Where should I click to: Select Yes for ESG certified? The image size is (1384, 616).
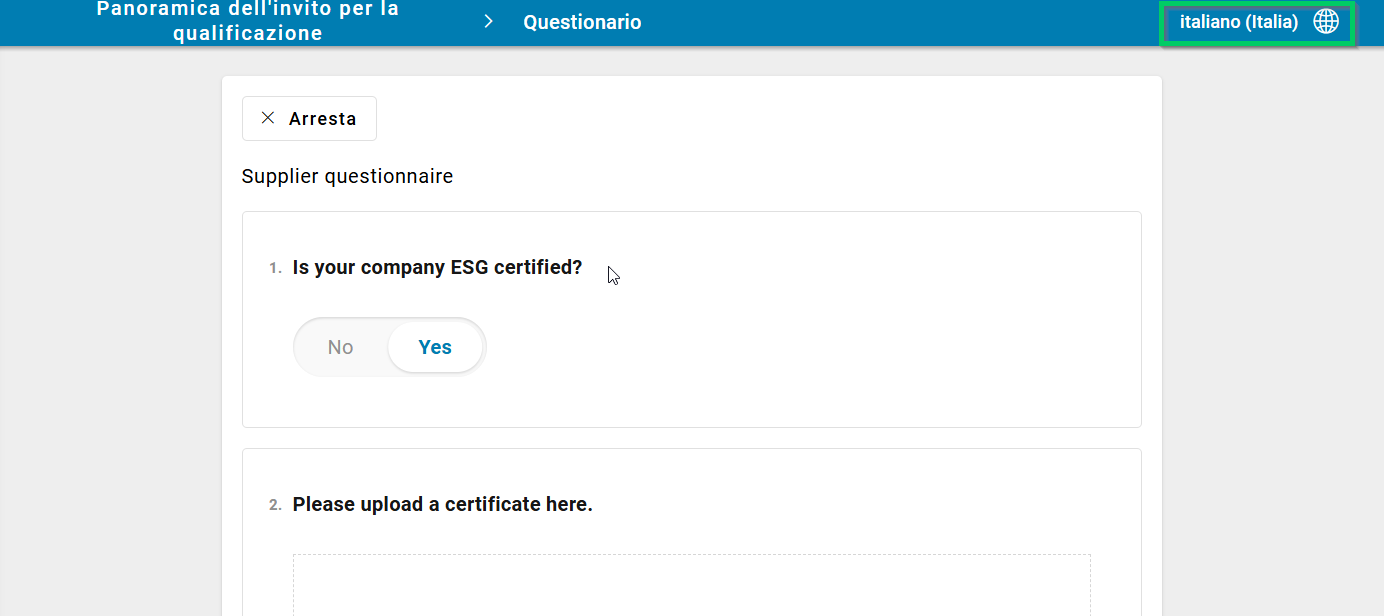pos(435,347)
